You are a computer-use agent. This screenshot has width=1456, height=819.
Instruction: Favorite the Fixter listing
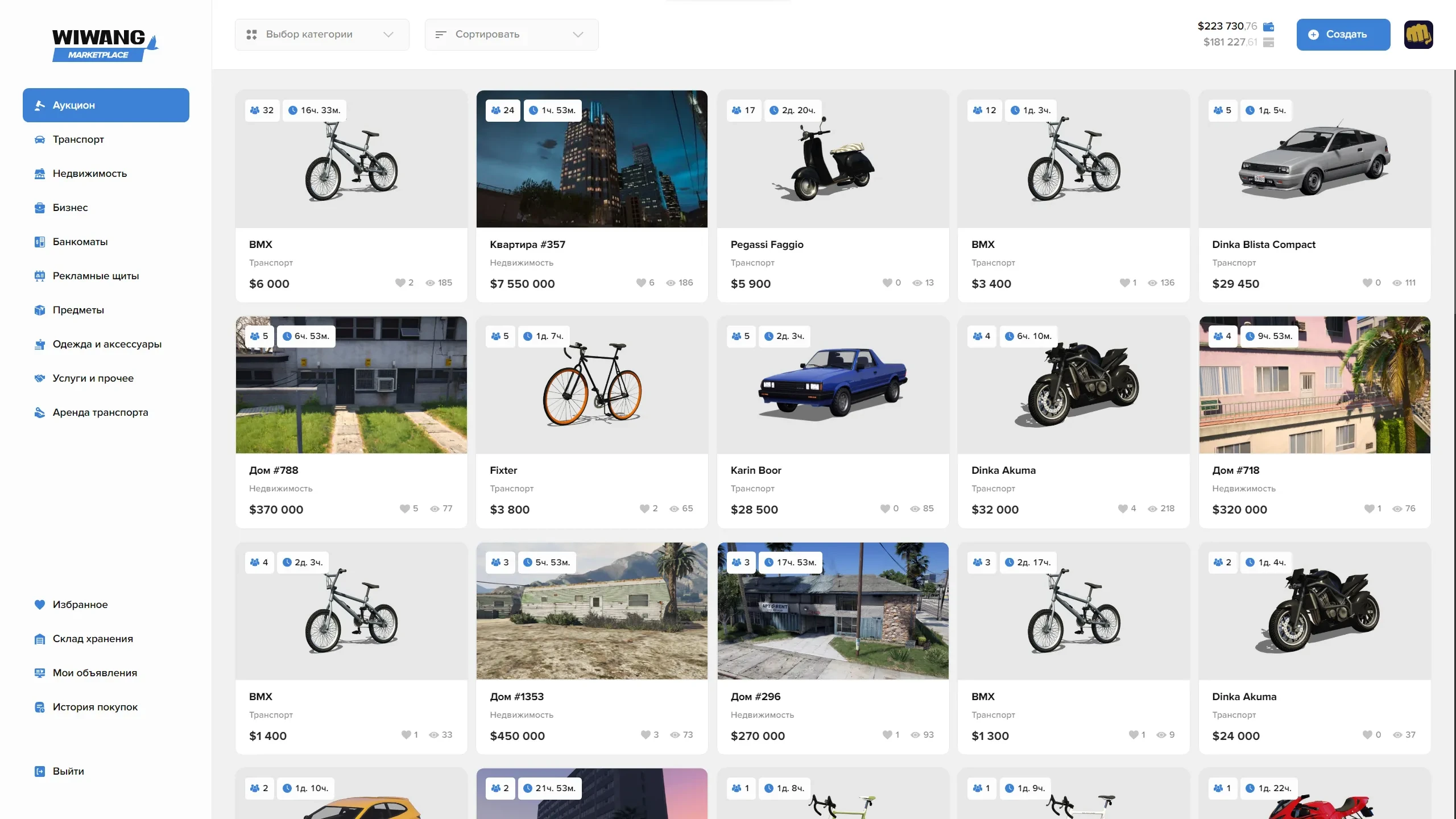[644, 508]
